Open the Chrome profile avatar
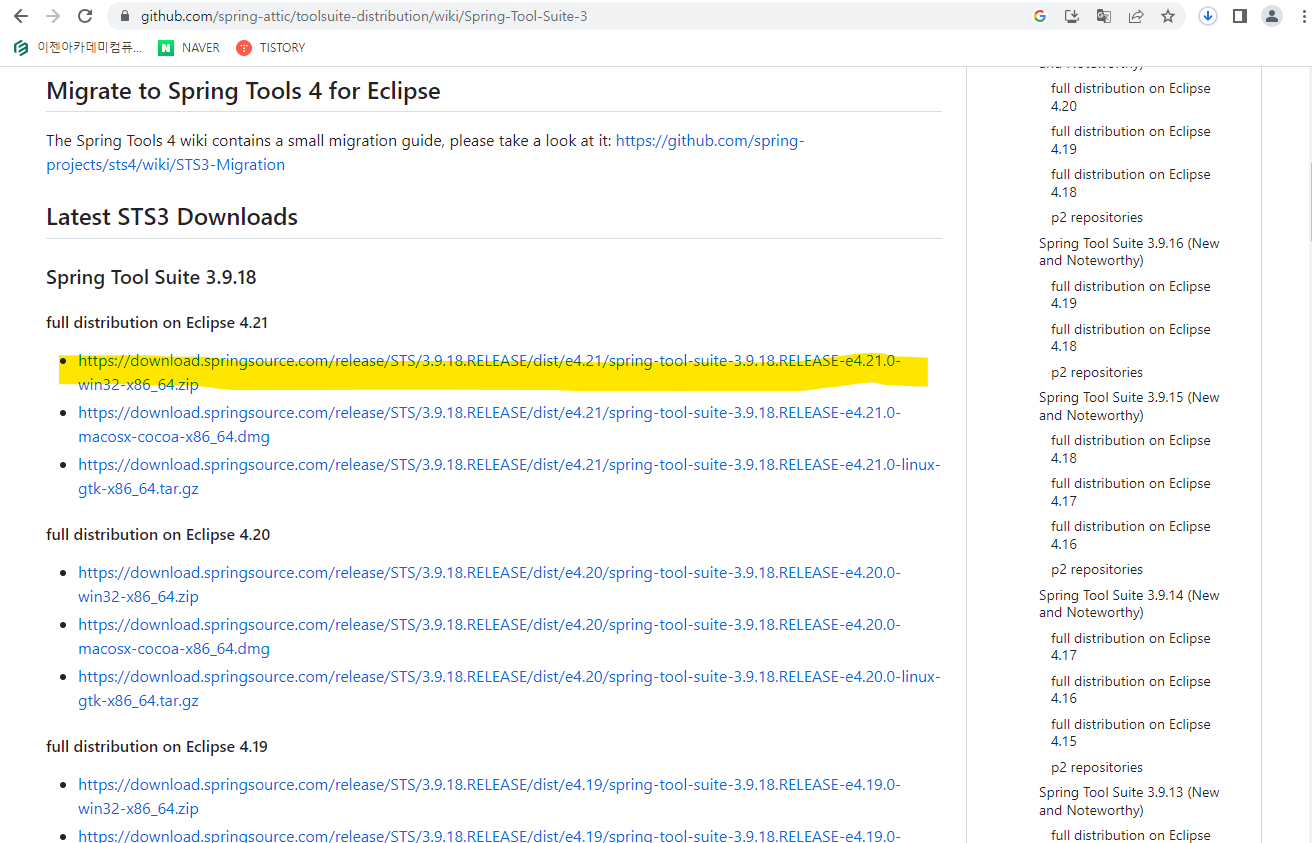This screenshot has height=843, width=1312. [x=1272, y=16]
